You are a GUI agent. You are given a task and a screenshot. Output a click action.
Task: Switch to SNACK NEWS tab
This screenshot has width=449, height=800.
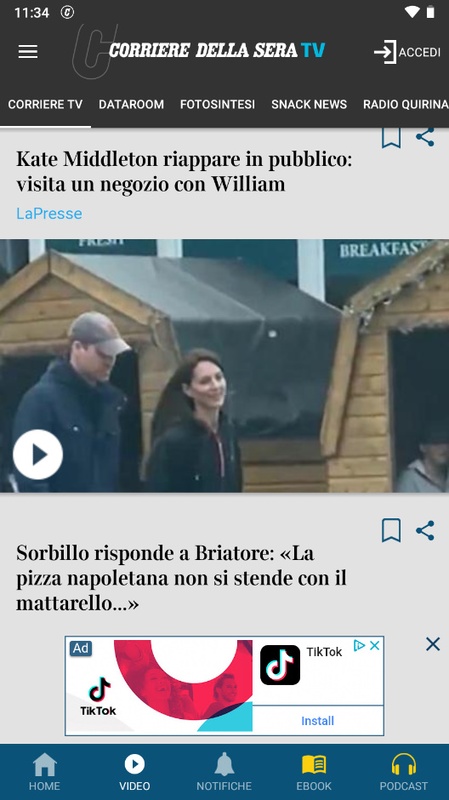309,105
